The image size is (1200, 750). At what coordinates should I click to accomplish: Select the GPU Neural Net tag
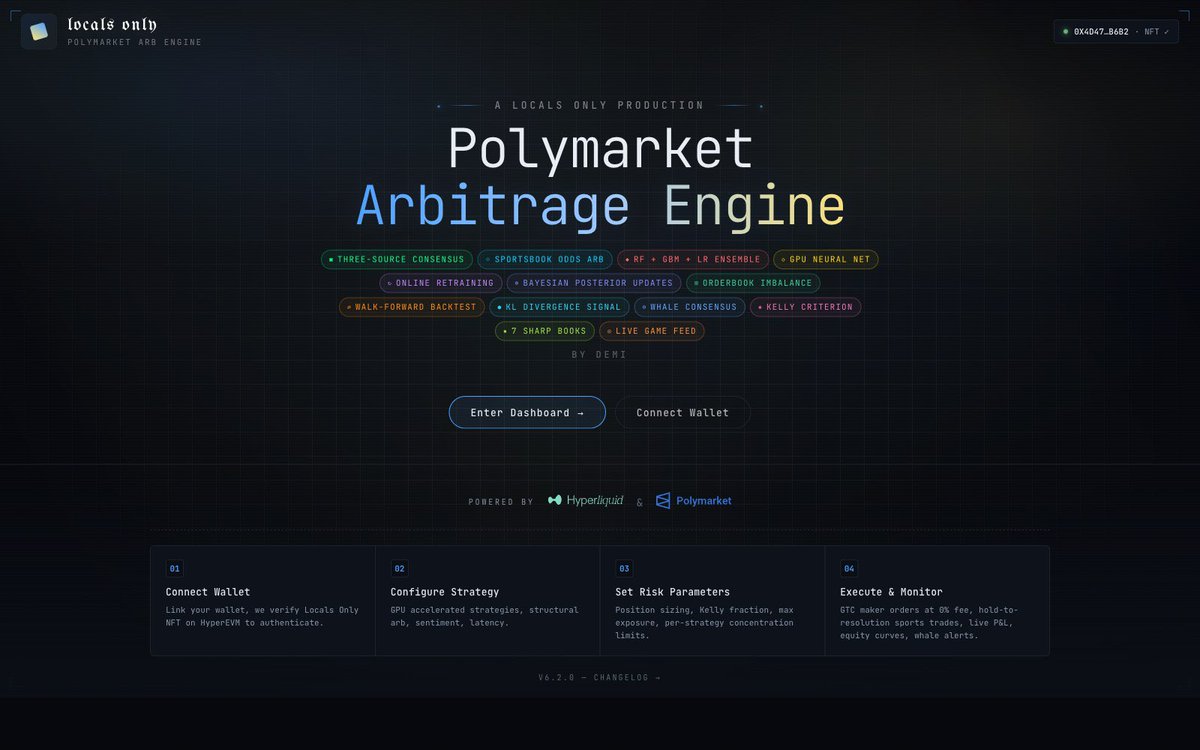coord(826,259)
